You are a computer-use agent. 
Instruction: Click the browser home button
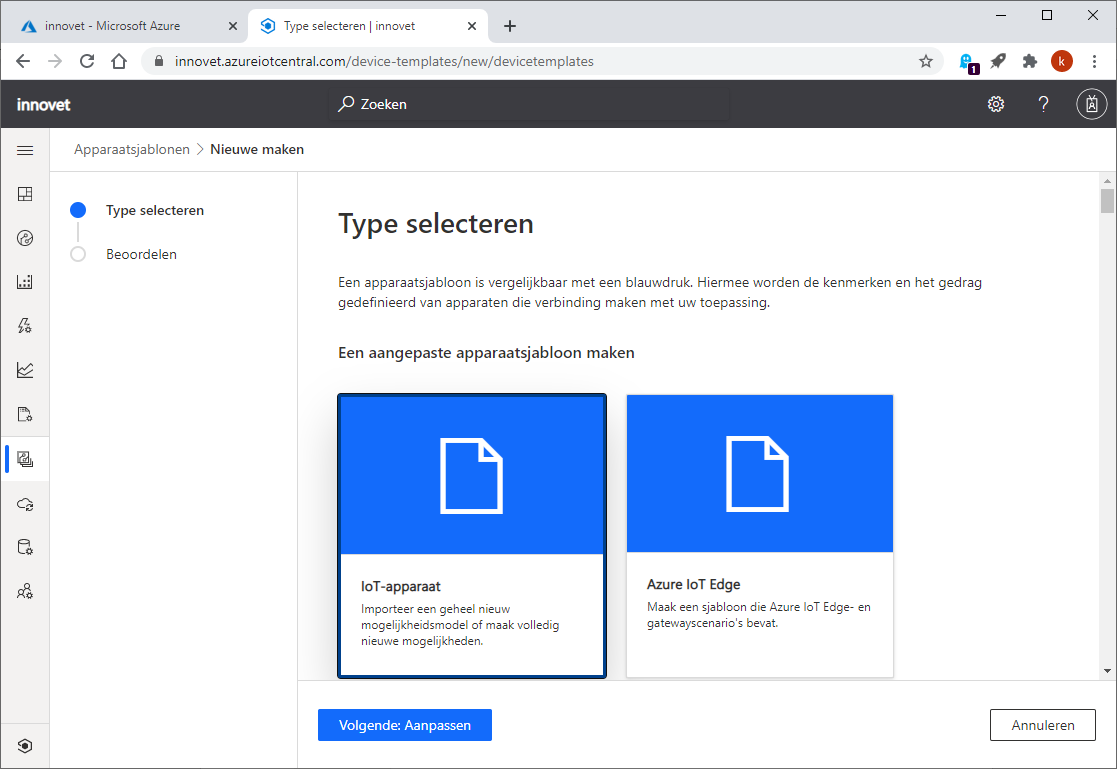point(119,61)
